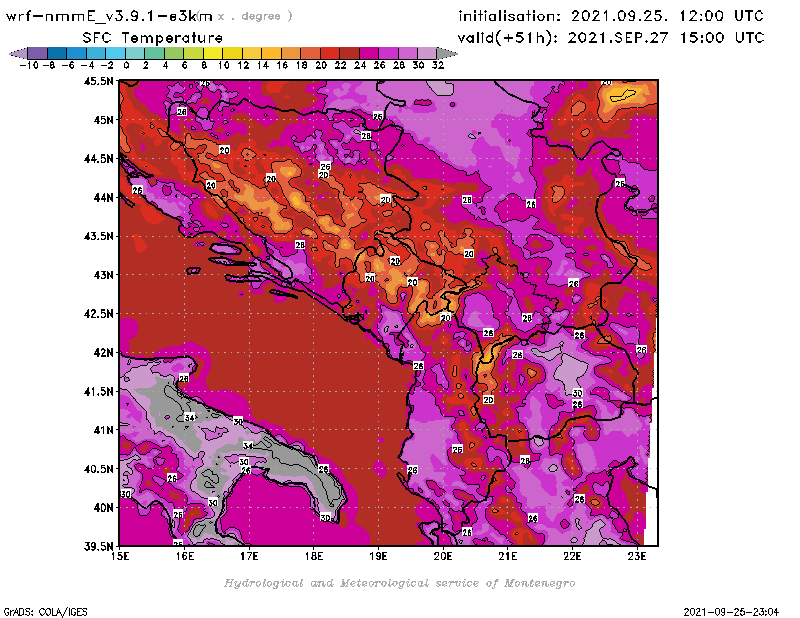Pick the swatch between 26 and 28
Viewport: 800px width, 618px height.
click(388, 54)
